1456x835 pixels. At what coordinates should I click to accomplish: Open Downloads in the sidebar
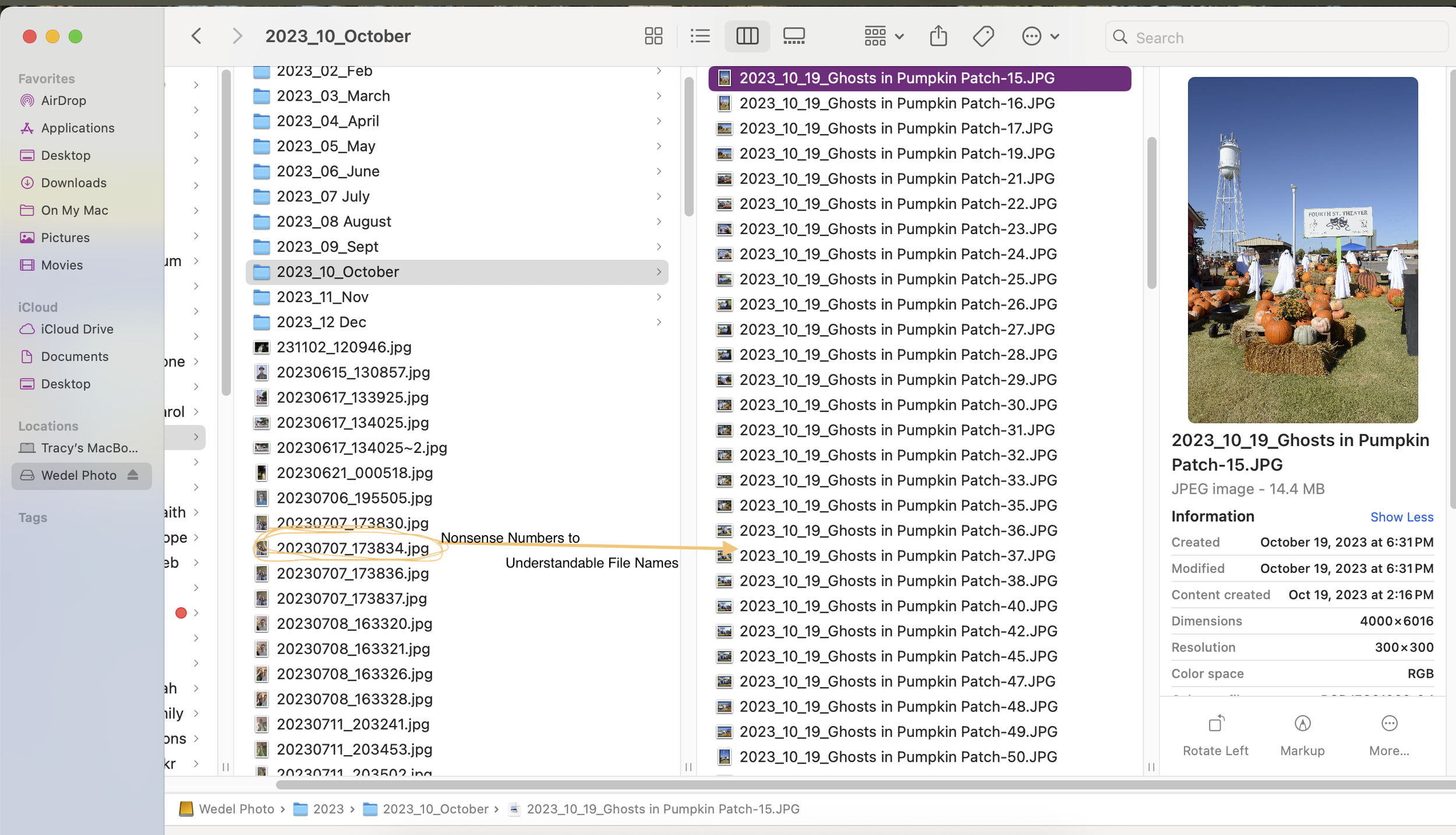click(x=73, y=183)
